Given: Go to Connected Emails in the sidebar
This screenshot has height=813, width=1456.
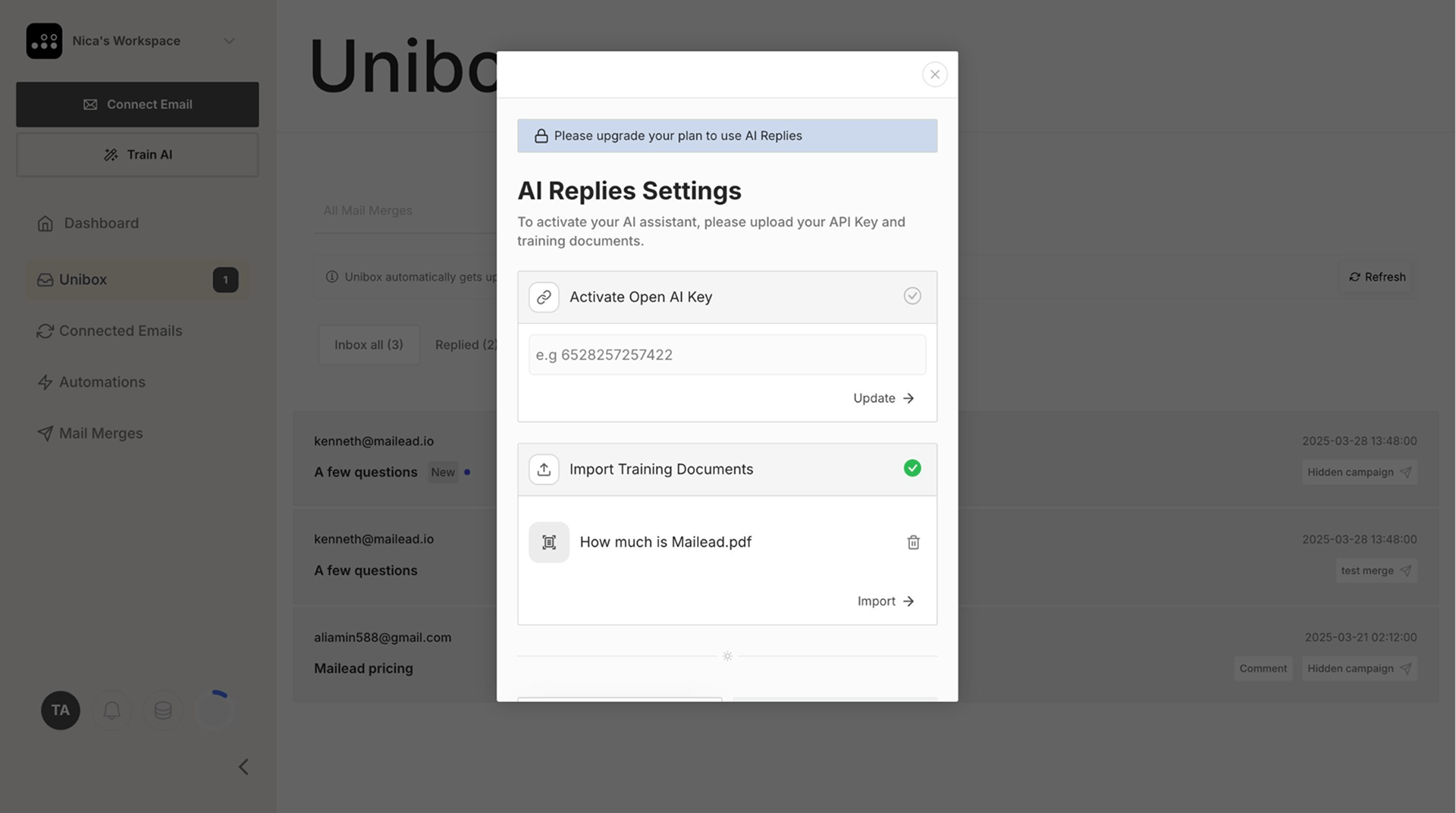Looking at the screenshot, I should [121, 331].
